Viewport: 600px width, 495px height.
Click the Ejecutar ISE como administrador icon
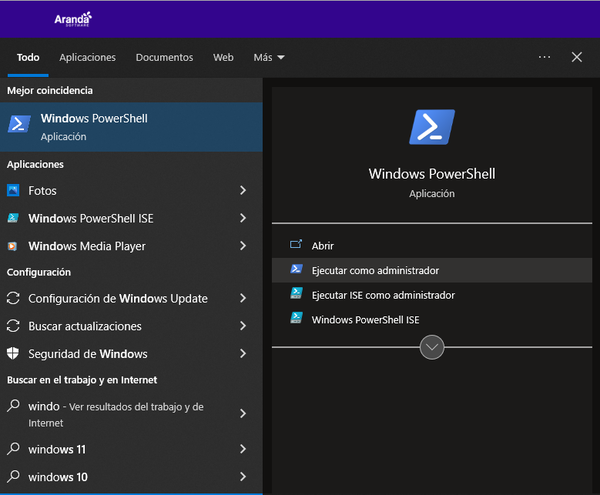click(x=296, y=293)
